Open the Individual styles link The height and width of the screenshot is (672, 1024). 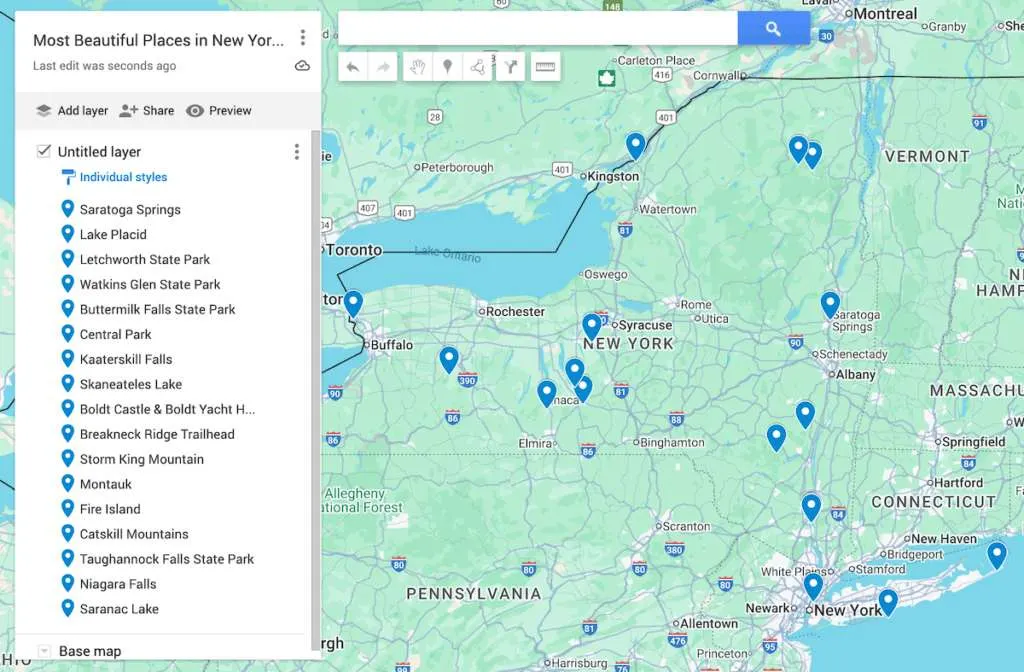pos(123,177)
